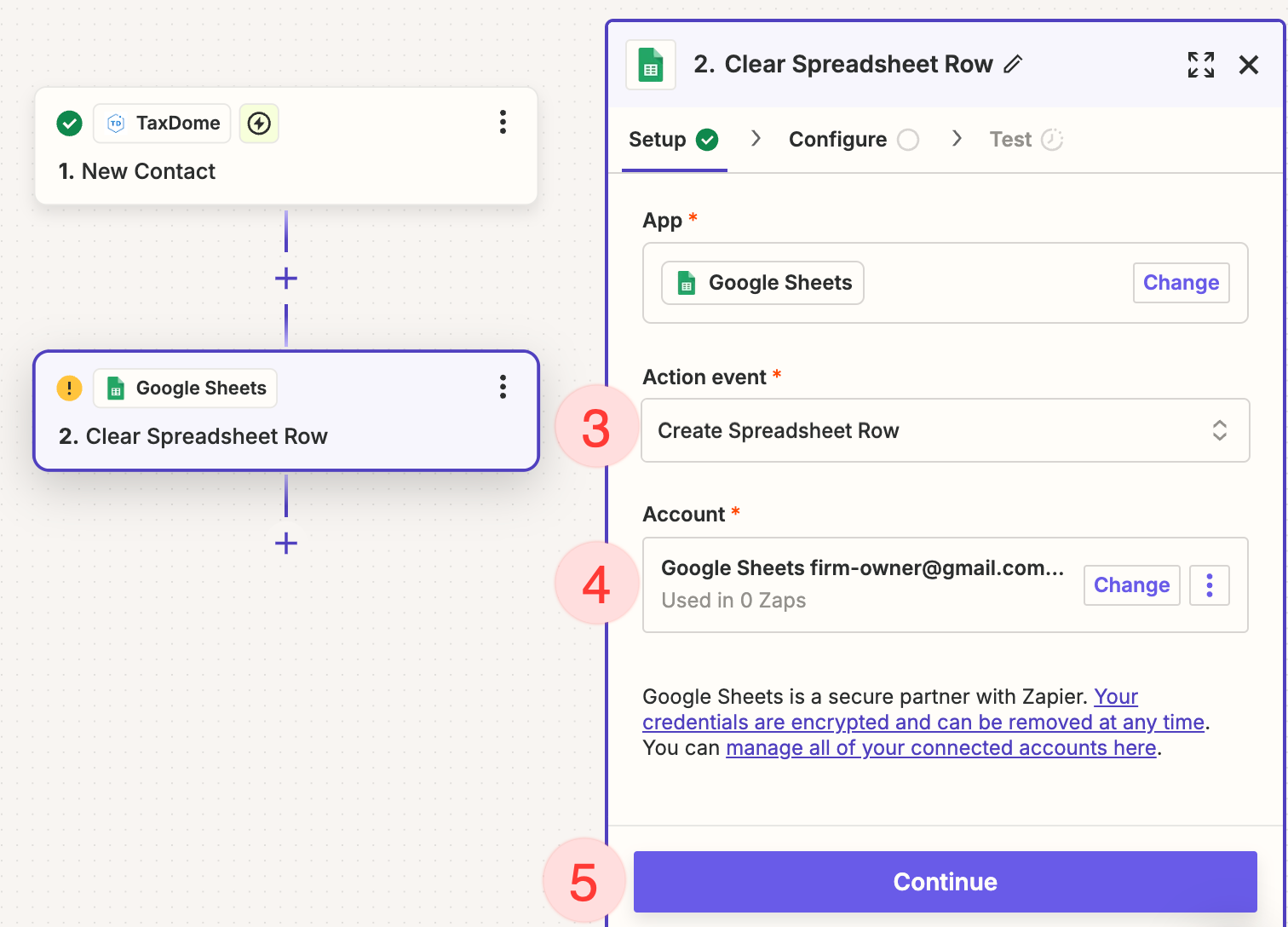Change the selected Google Sheets app
This screenshot has height=927, width=1288.
pos(1180,283)
